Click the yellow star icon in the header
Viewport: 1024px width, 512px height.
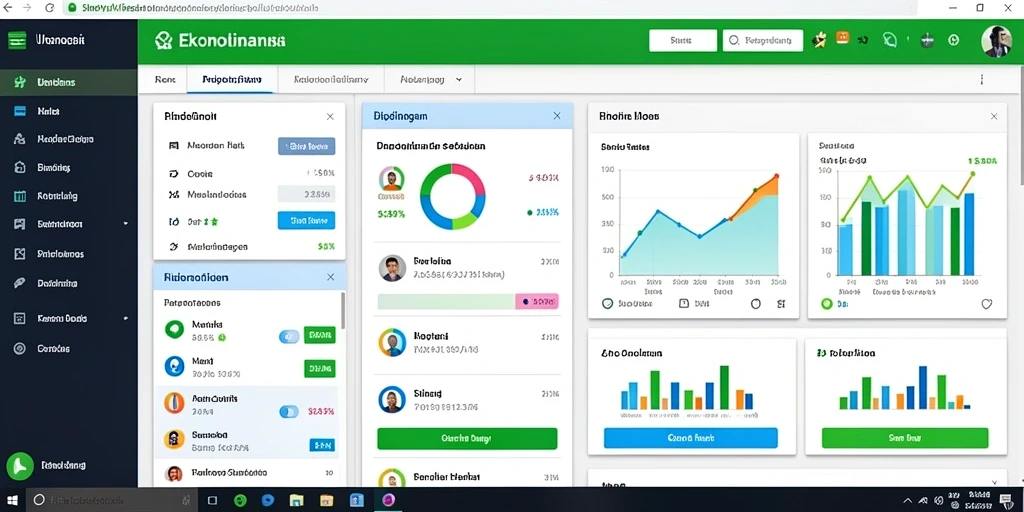[819, 40]
